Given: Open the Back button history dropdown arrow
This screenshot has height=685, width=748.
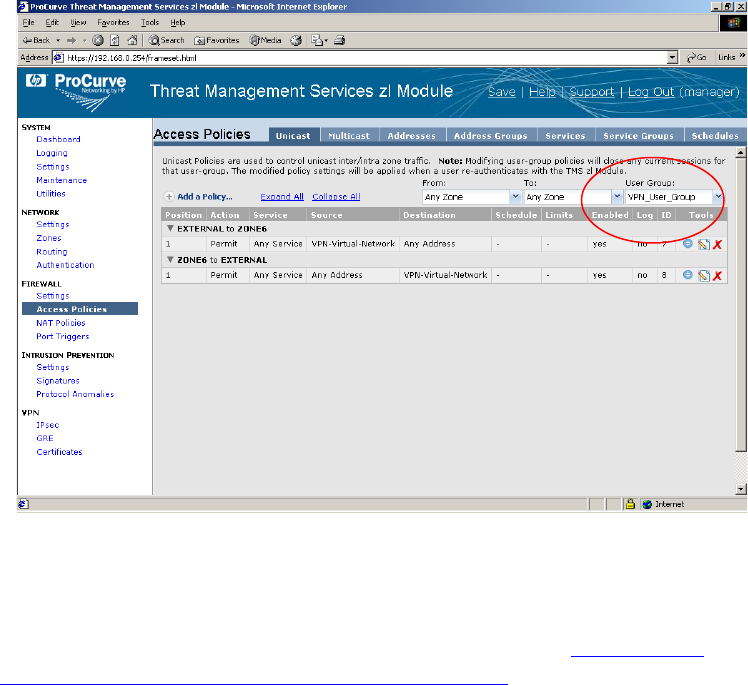Looking at the screenshot, I should (x=58, y=41).
